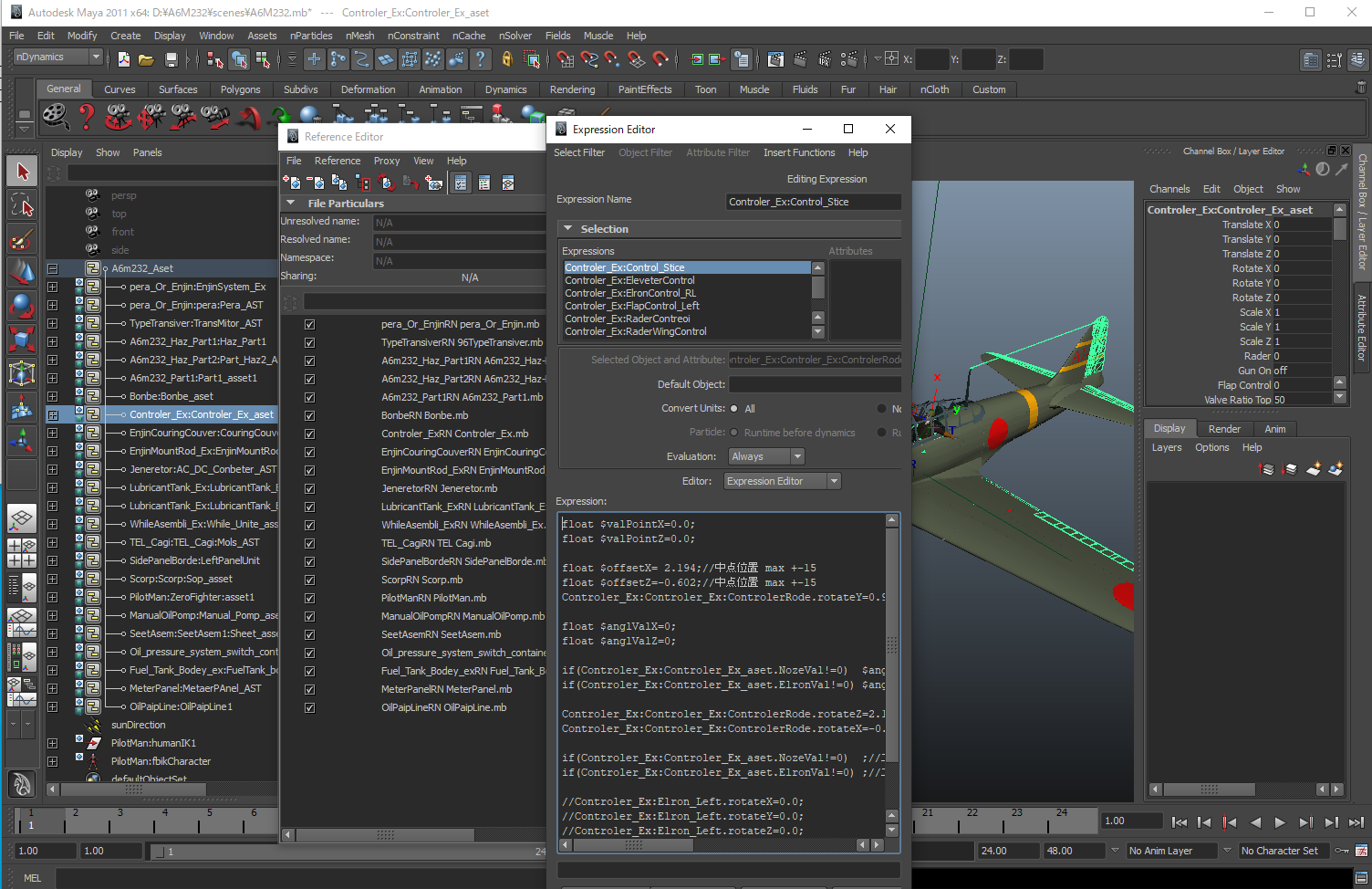This screenshot has width=1372, height=889.
Task: Click the red question mark shelf icon
Action: click(87, 116)
